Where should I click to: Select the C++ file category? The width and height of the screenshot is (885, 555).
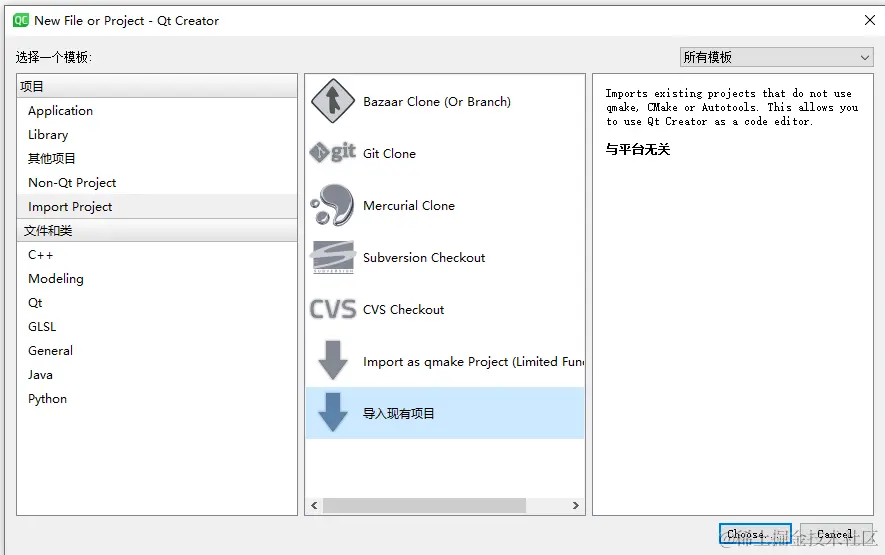(x=157, y=255)
